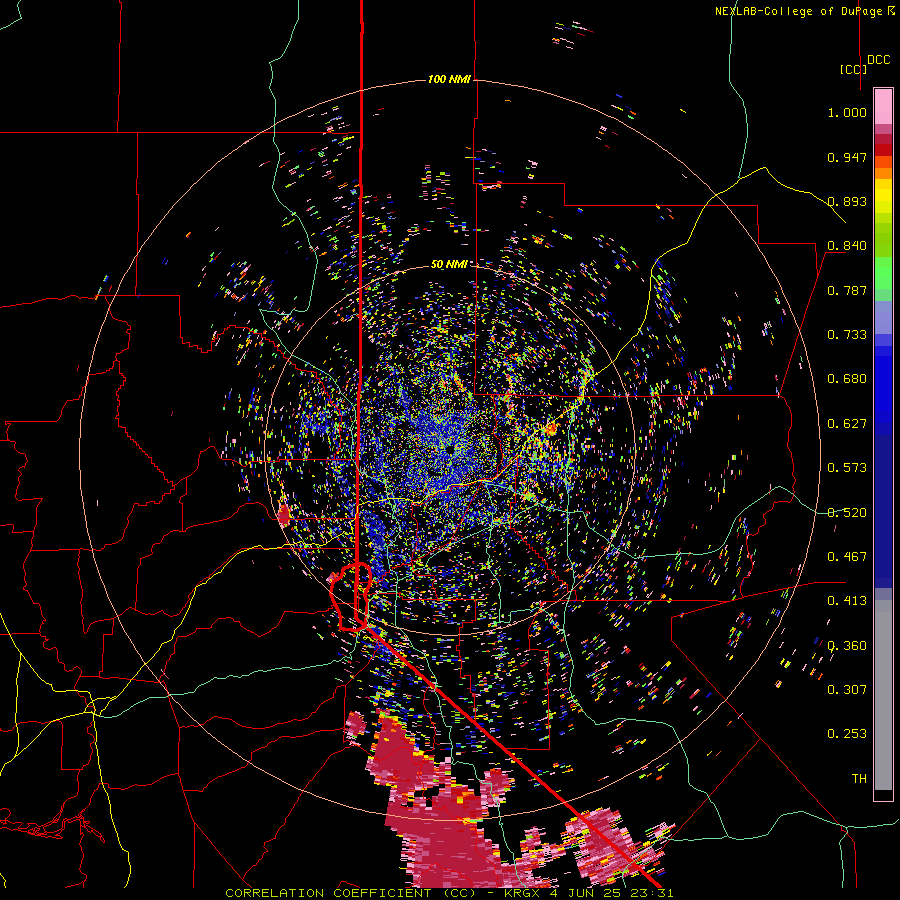Select the 0.573 legend value
The image size is (900, 900).
(x=847, y=468)
